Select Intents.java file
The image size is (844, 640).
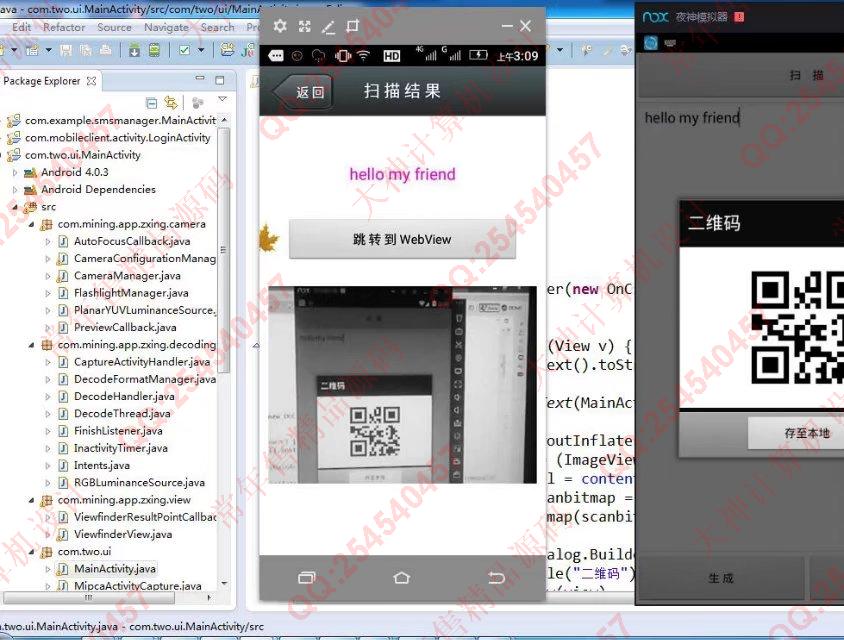pos(101,466)
